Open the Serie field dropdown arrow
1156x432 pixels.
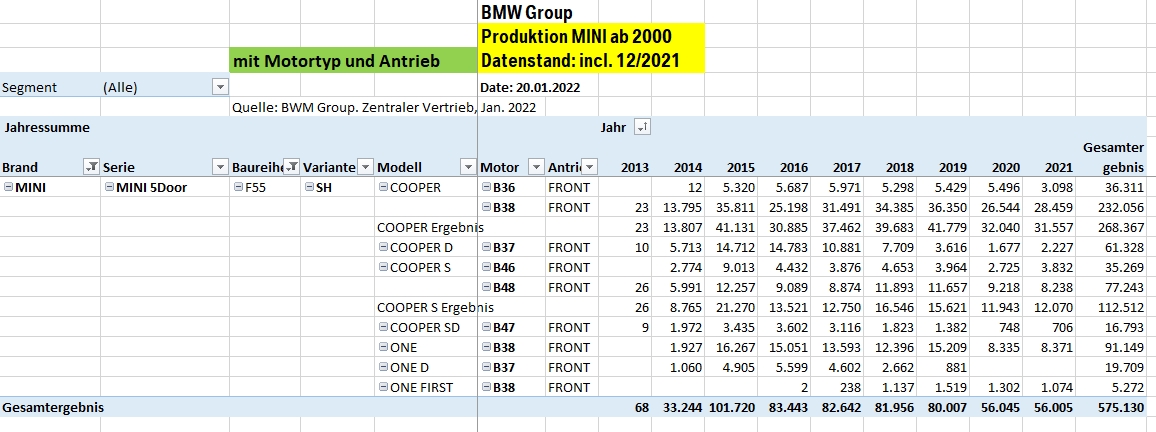pyautogui.click(x=219, y=167)
